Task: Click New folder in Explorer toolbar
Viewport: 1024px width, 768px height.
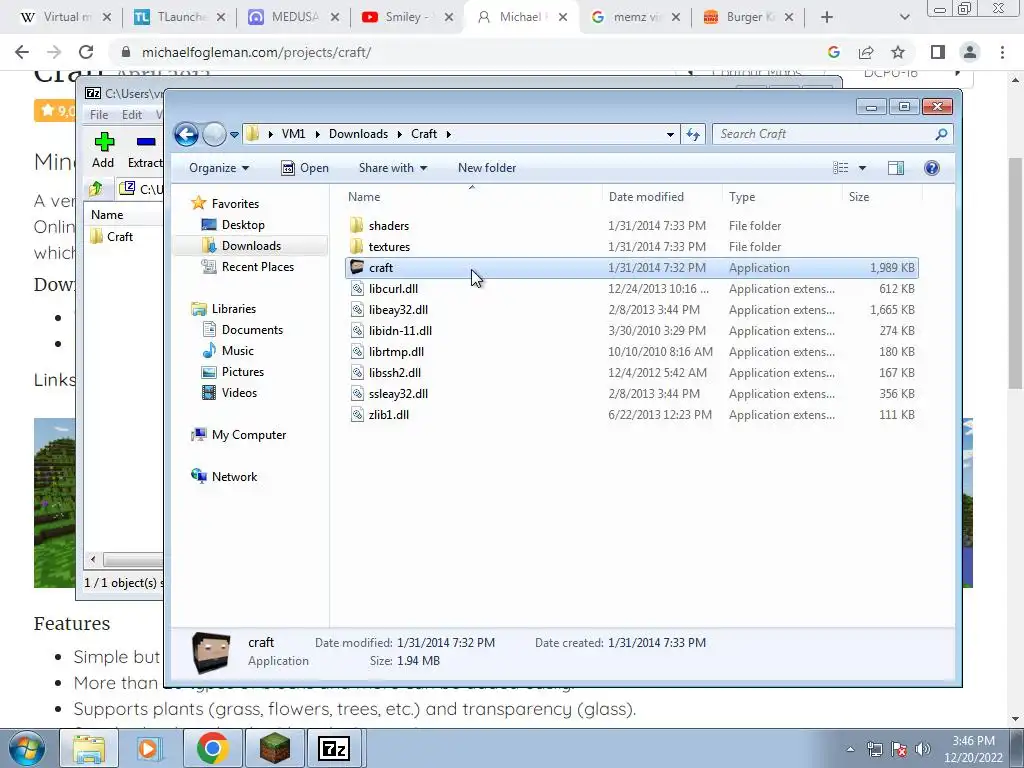Action: tap(487, 168)
